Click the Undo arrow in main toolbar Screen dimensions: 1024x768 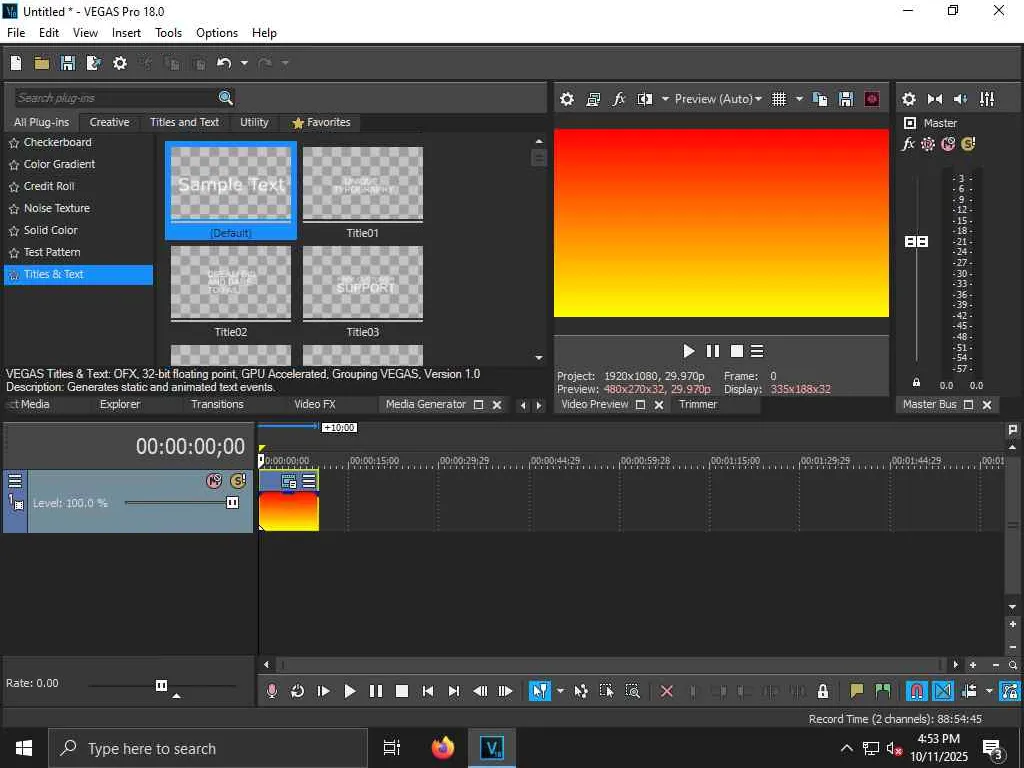[x=224, y=63]
